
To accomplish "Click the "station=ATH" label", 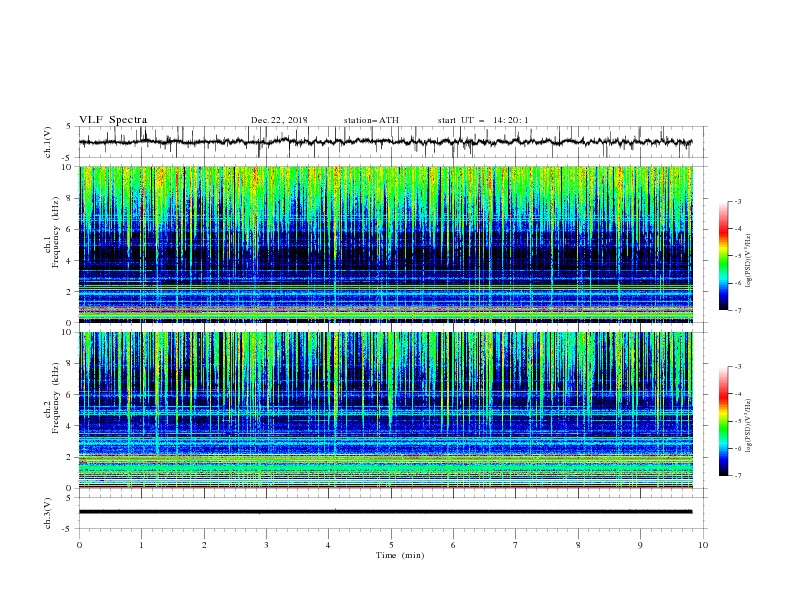I will (371, 120).
